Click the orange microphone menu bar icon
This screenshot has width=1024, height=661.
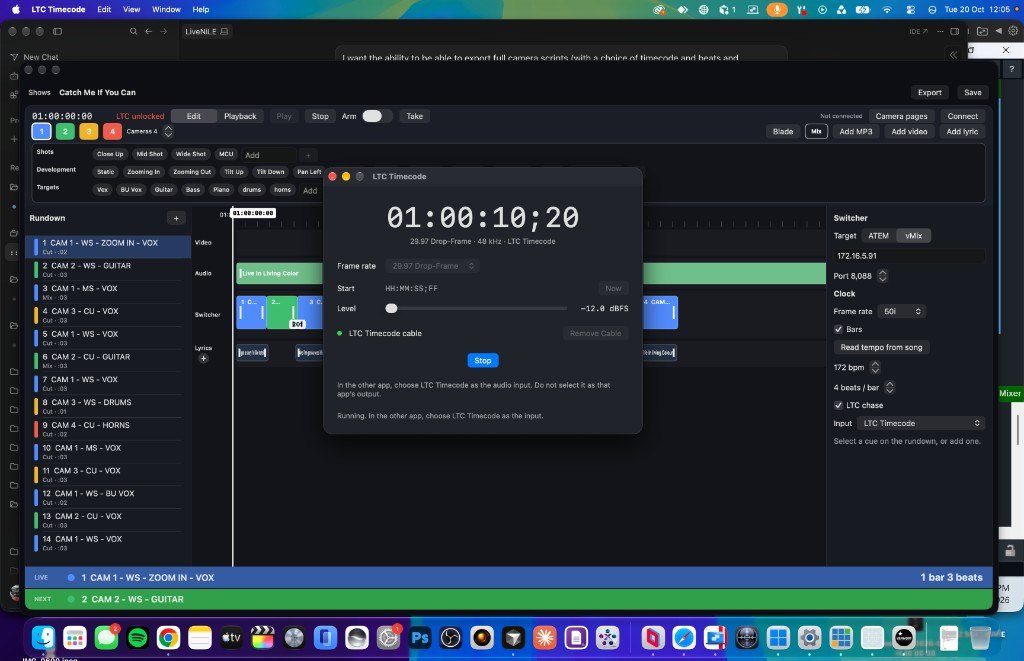[x=776, y=9]
